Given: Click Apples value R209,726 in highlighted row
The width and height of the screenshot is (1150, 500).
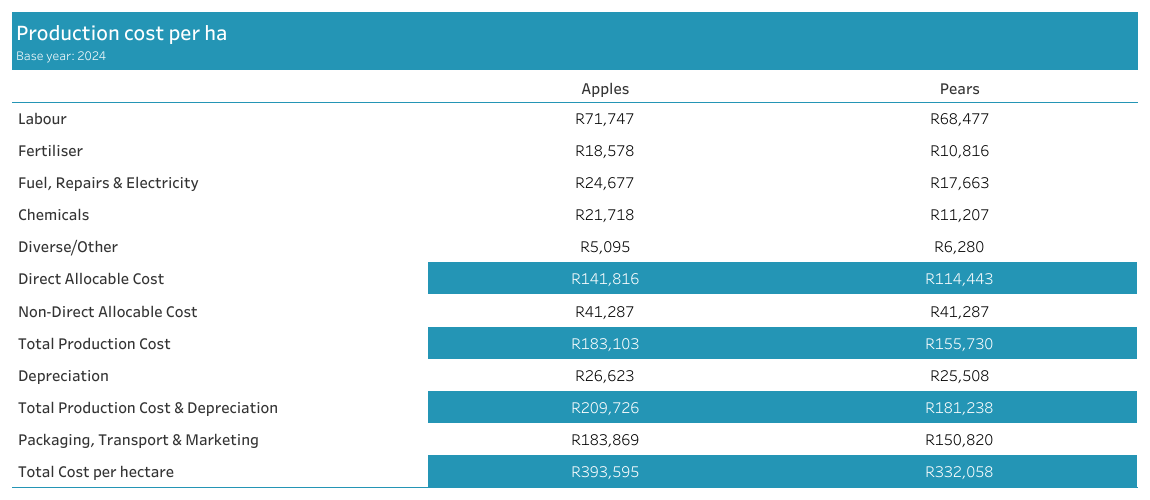Looking at the screenshot, I should coord(605,408).
